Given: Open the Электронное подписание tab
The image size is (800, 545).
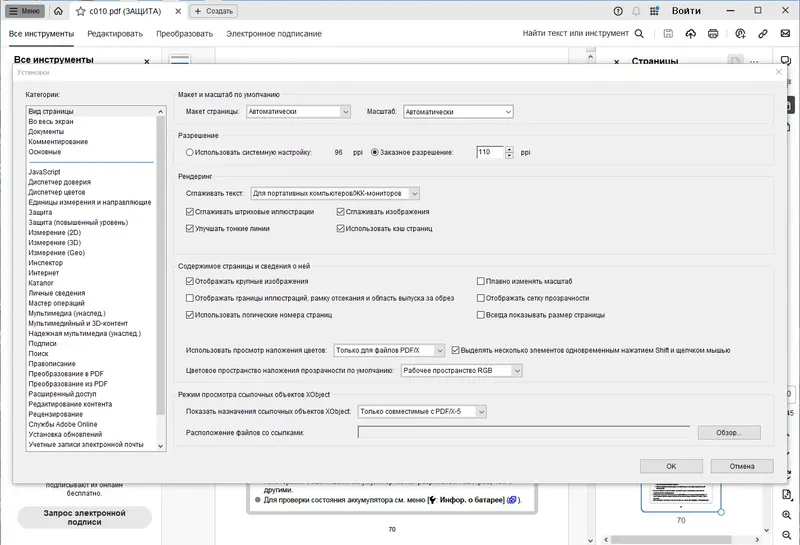Looking at the screenshot, I should click(274, 34).
